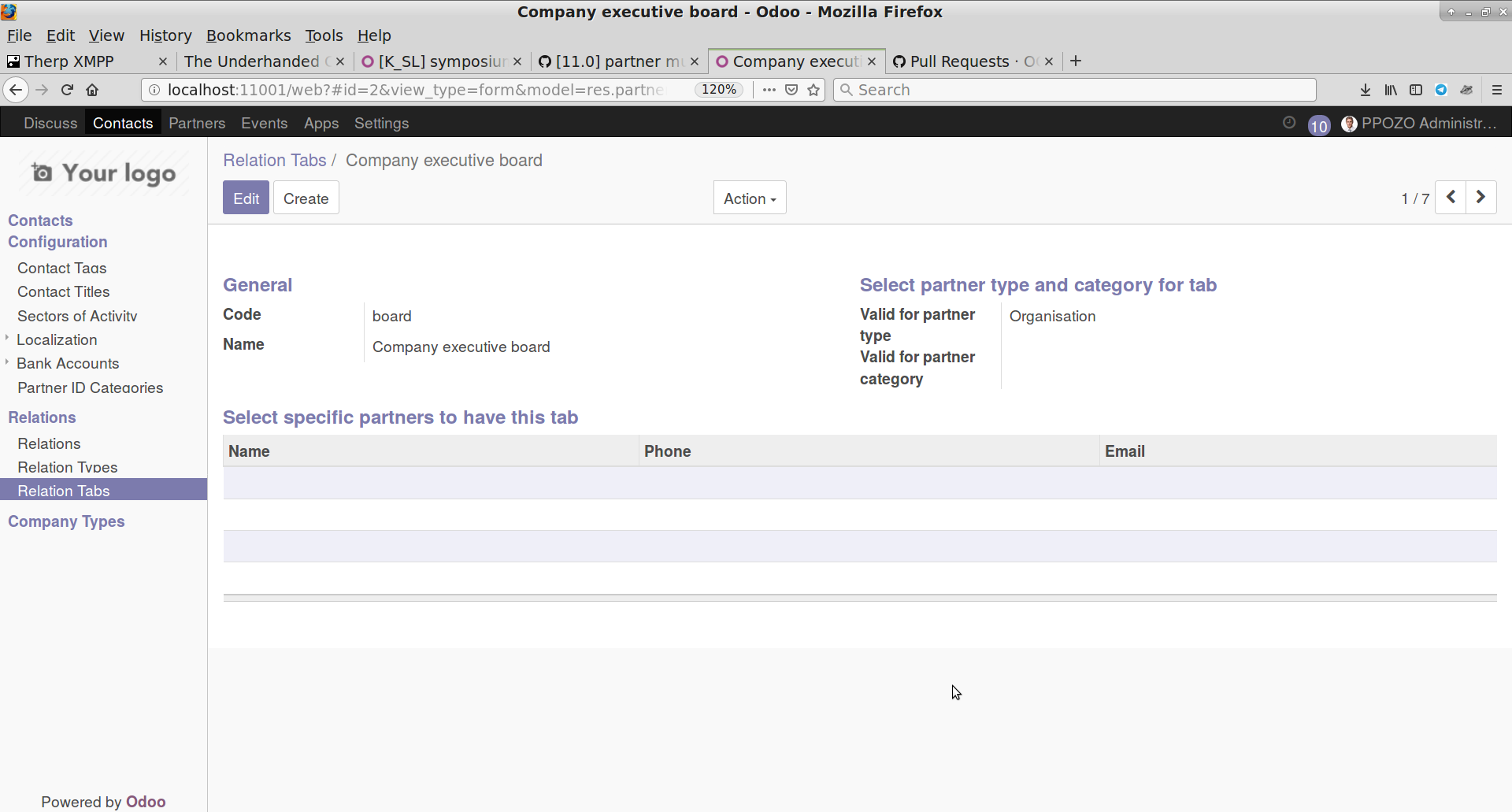Click the Pocket save icon

tap(791, 90)
